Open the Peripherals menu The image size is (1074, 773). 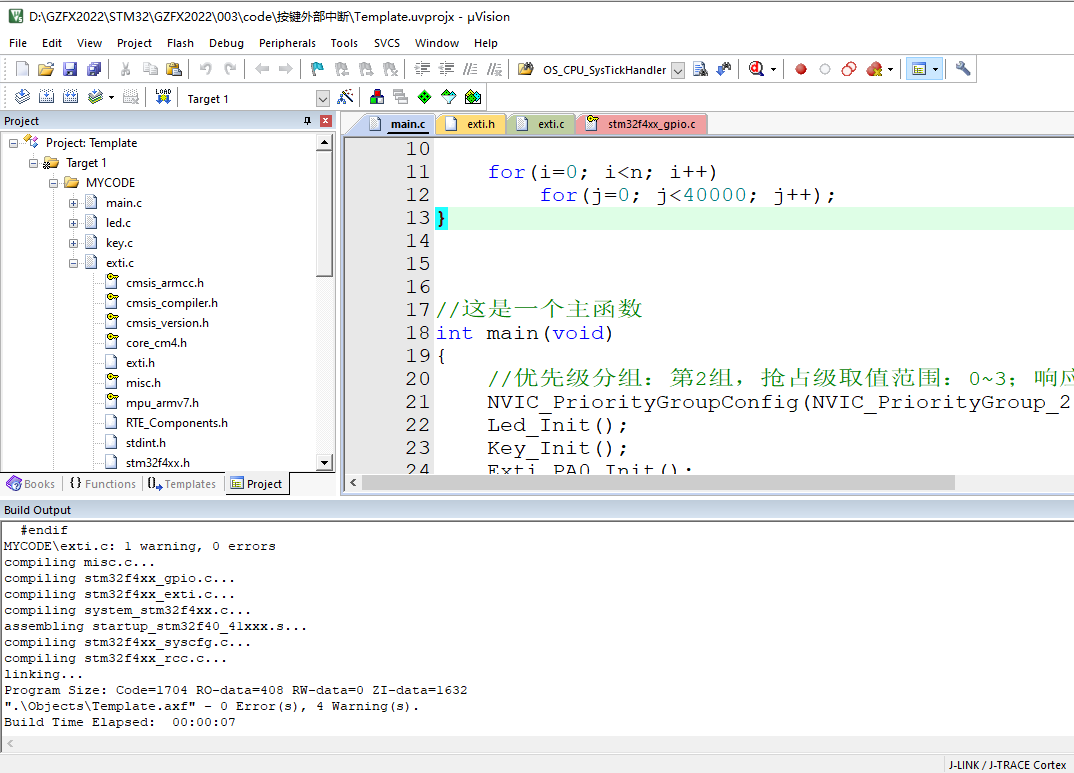tap(287, 43)
